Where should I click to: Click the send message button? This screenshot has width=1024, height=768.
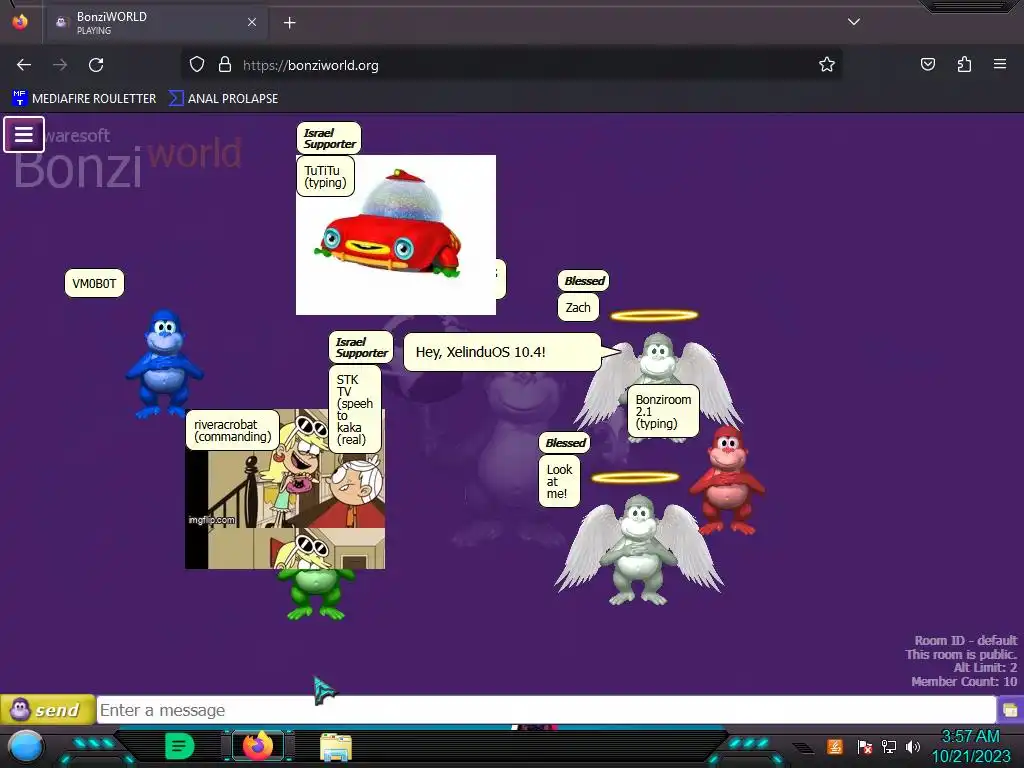coord(47,710)
